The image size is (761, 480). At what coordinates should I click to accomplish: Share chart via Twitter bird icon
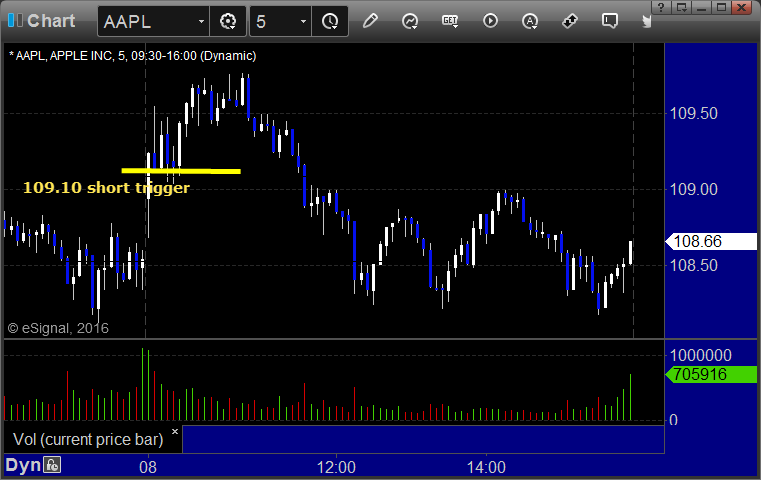646,21
